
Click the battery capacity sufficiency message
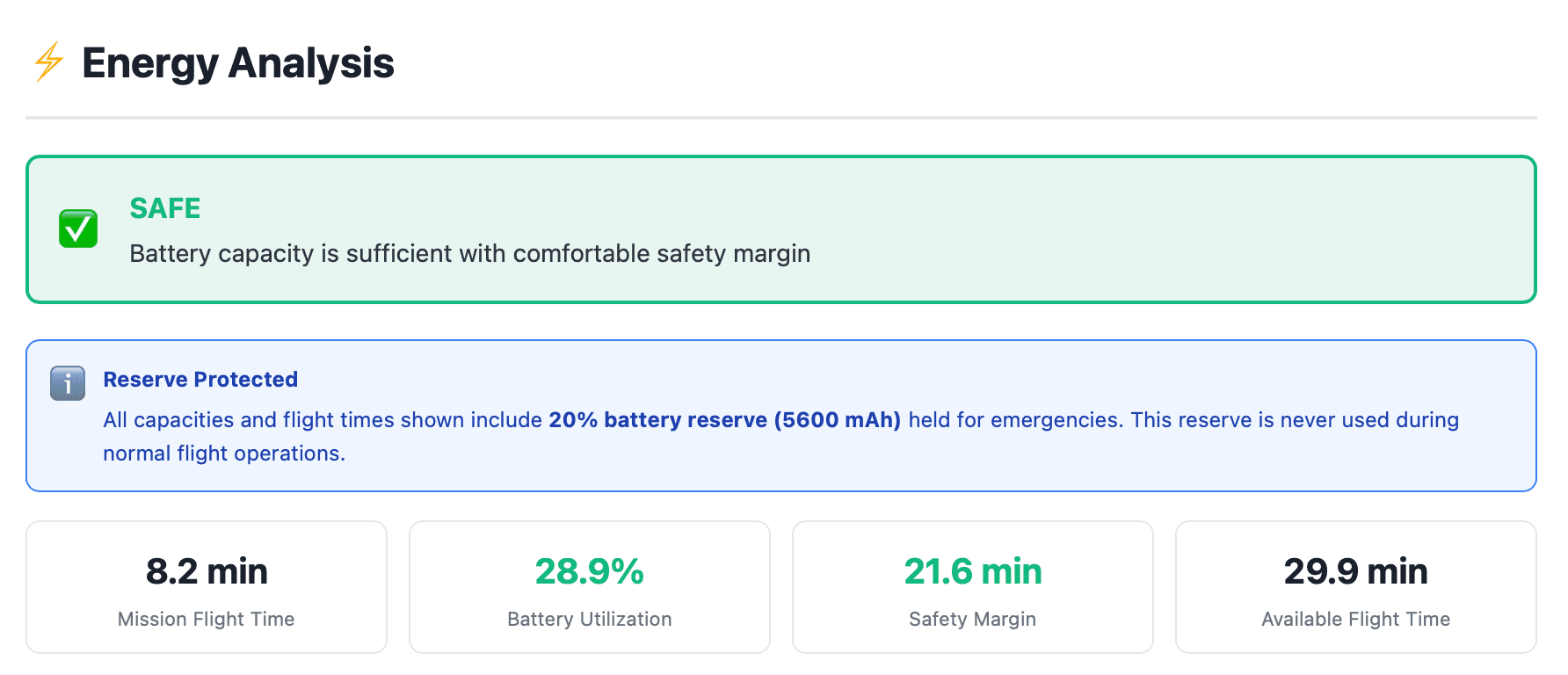click(x=469, y=254)
